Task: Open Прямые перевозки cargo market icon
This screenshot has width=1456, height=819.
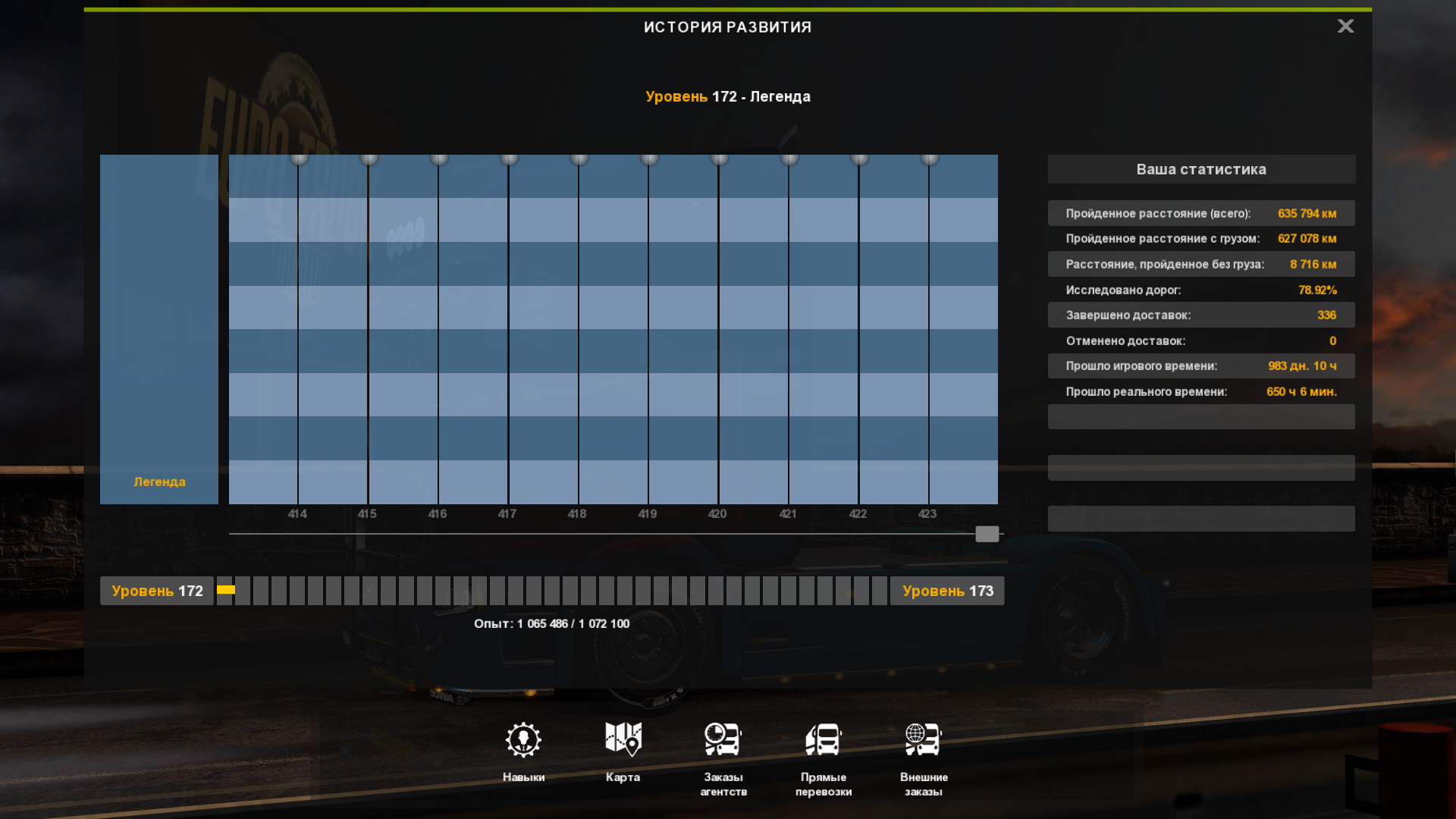Action: coord(824,740)
